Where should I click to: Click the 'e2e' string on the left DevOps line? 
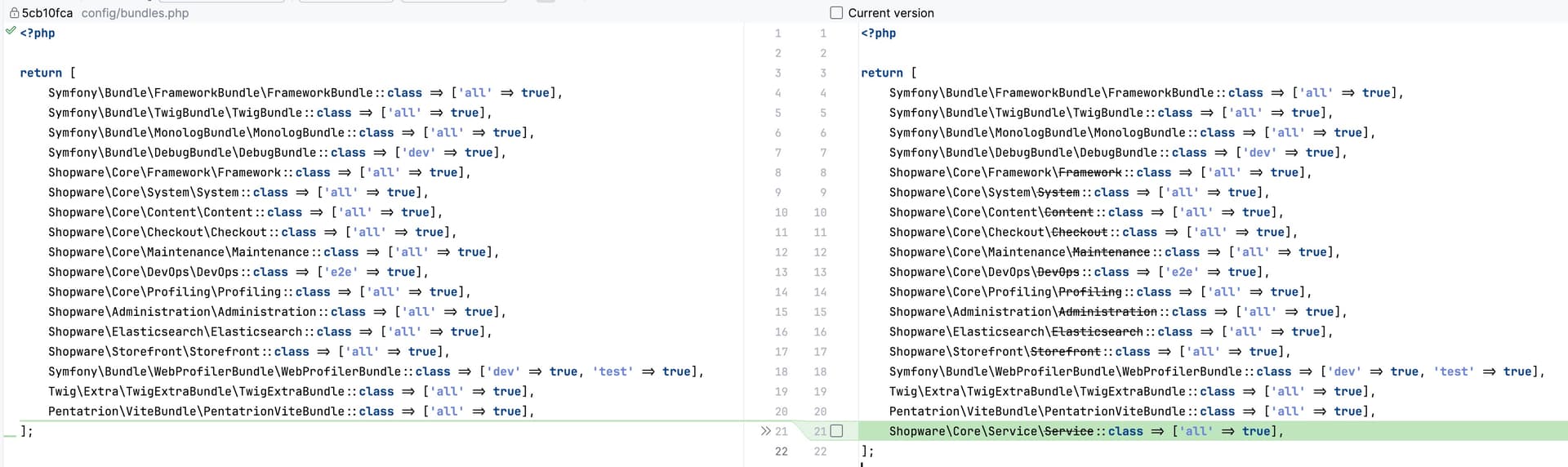[341, 272]
